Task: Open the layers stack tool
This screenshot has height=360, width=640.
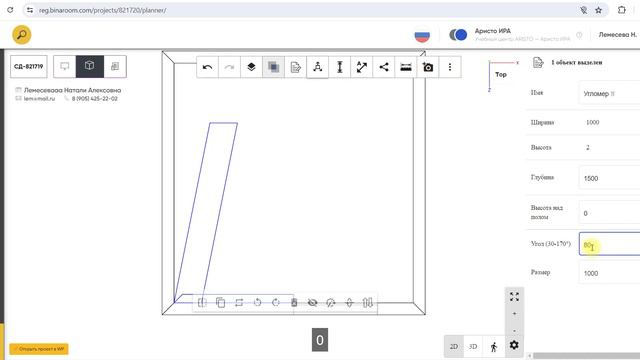Action: click(x=251, y=67)
